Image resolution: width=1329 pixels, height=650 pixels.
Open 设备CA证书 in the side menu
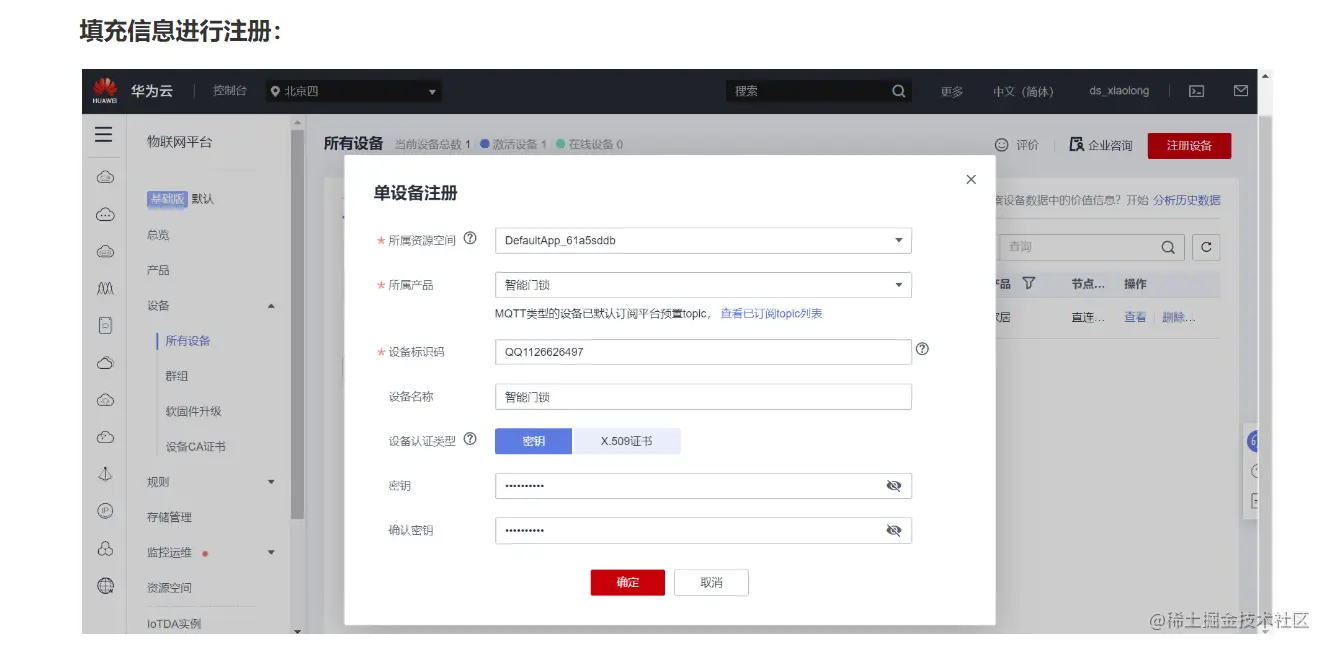(195, 447)
